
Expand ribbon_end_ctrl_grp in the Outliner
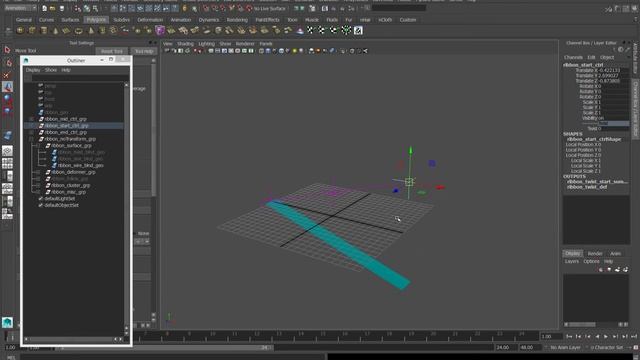(31, 132)
